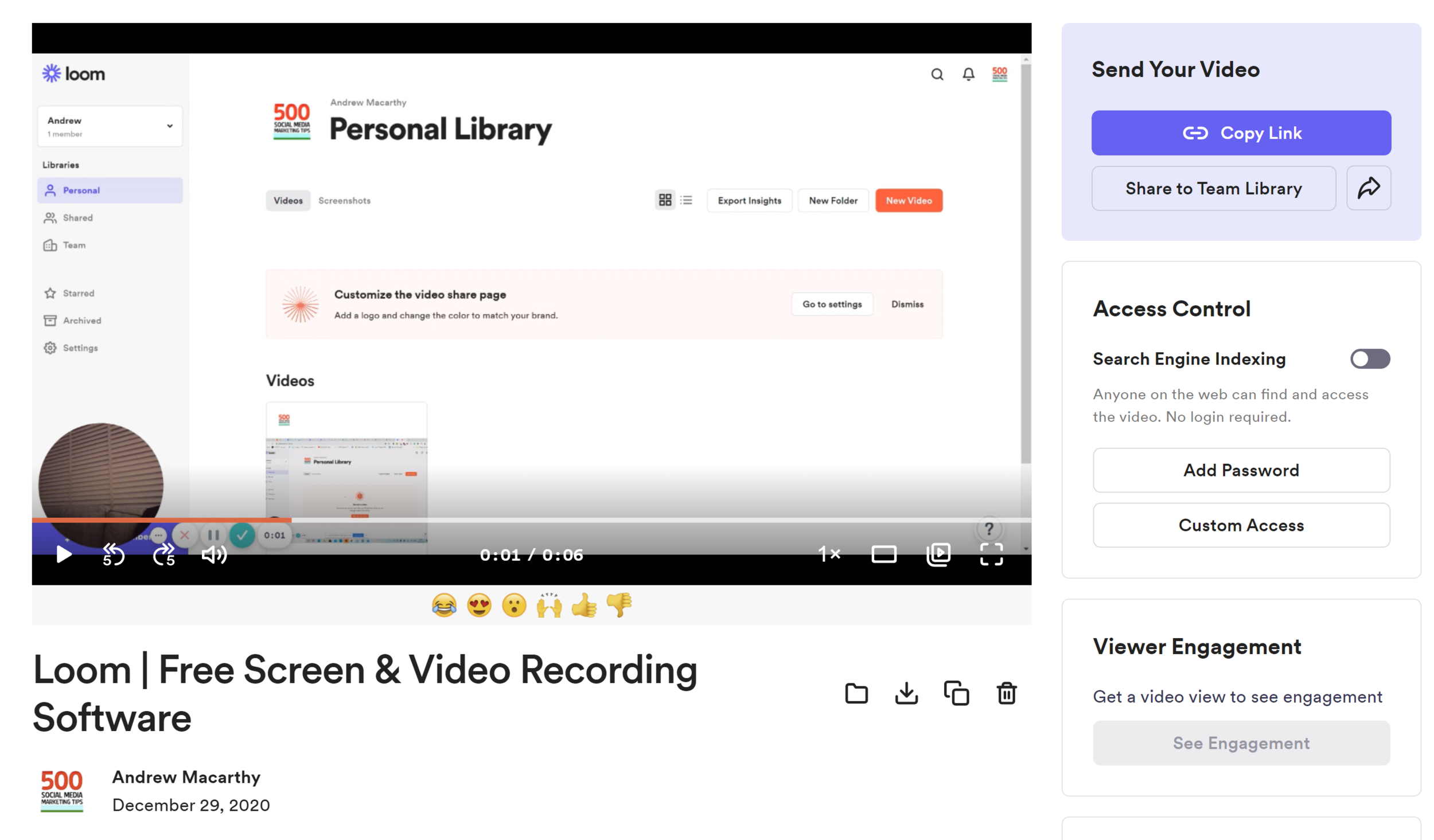Dismiss the customize banner
The width and height of the screenshot is (1434, 840).
[907, 304]
